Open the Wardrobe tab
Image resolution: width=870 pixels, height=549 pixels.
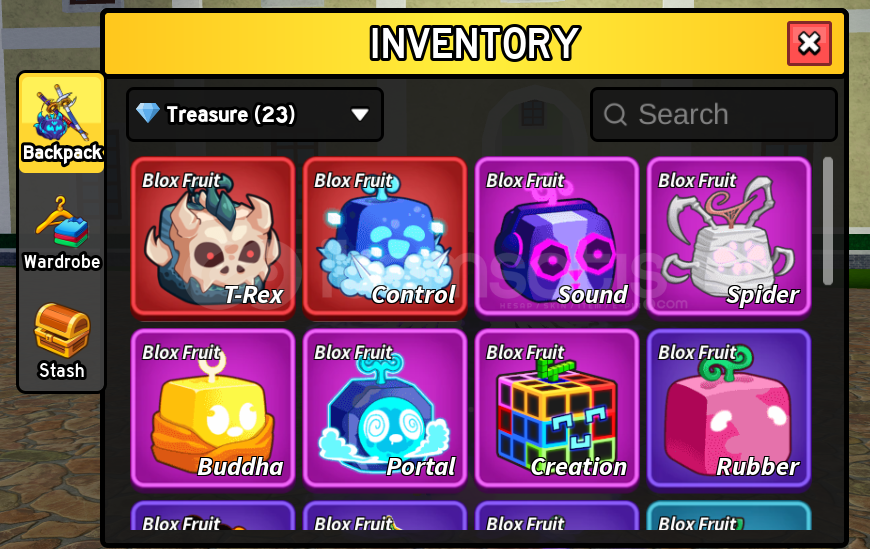62,233
